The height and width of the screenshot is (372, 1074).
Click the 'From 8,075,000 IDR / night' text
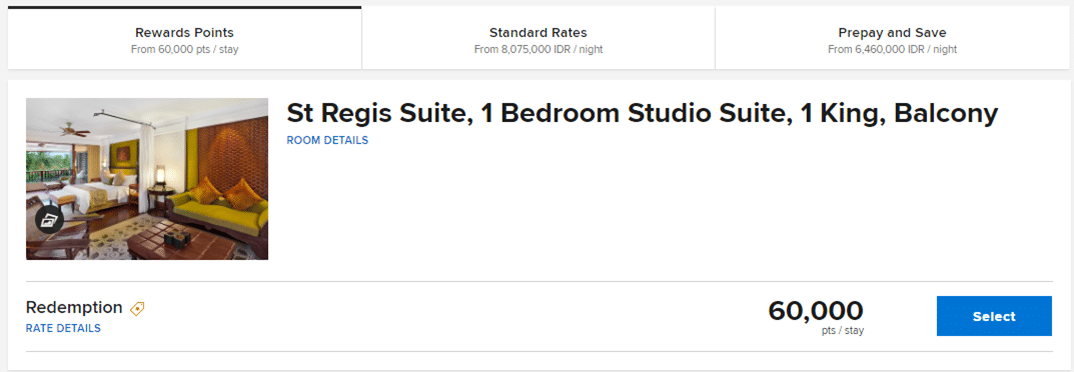[x=538, y=49]
